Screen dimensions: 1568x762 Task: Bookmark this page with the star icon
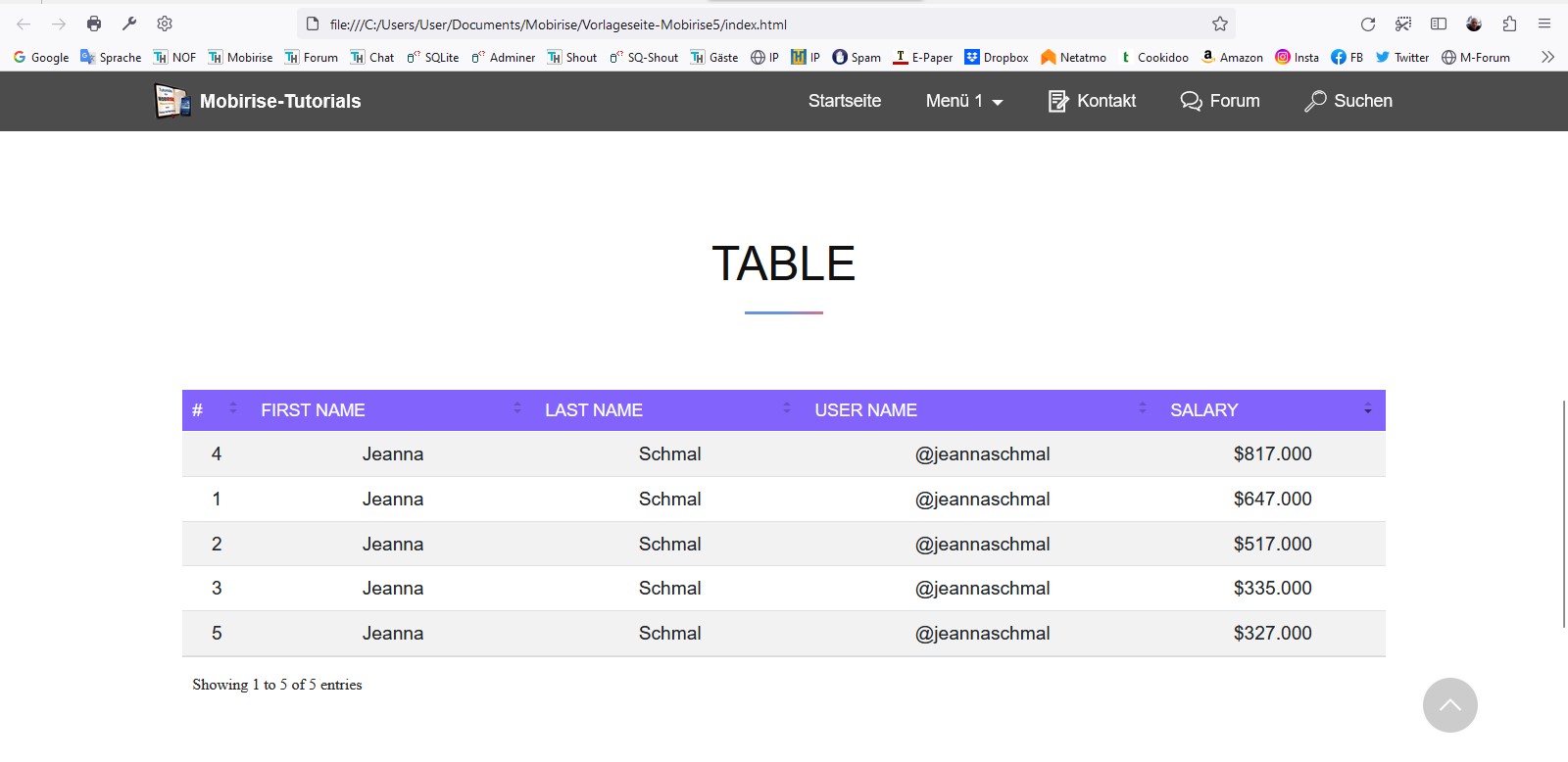[x=1219, y=24]
